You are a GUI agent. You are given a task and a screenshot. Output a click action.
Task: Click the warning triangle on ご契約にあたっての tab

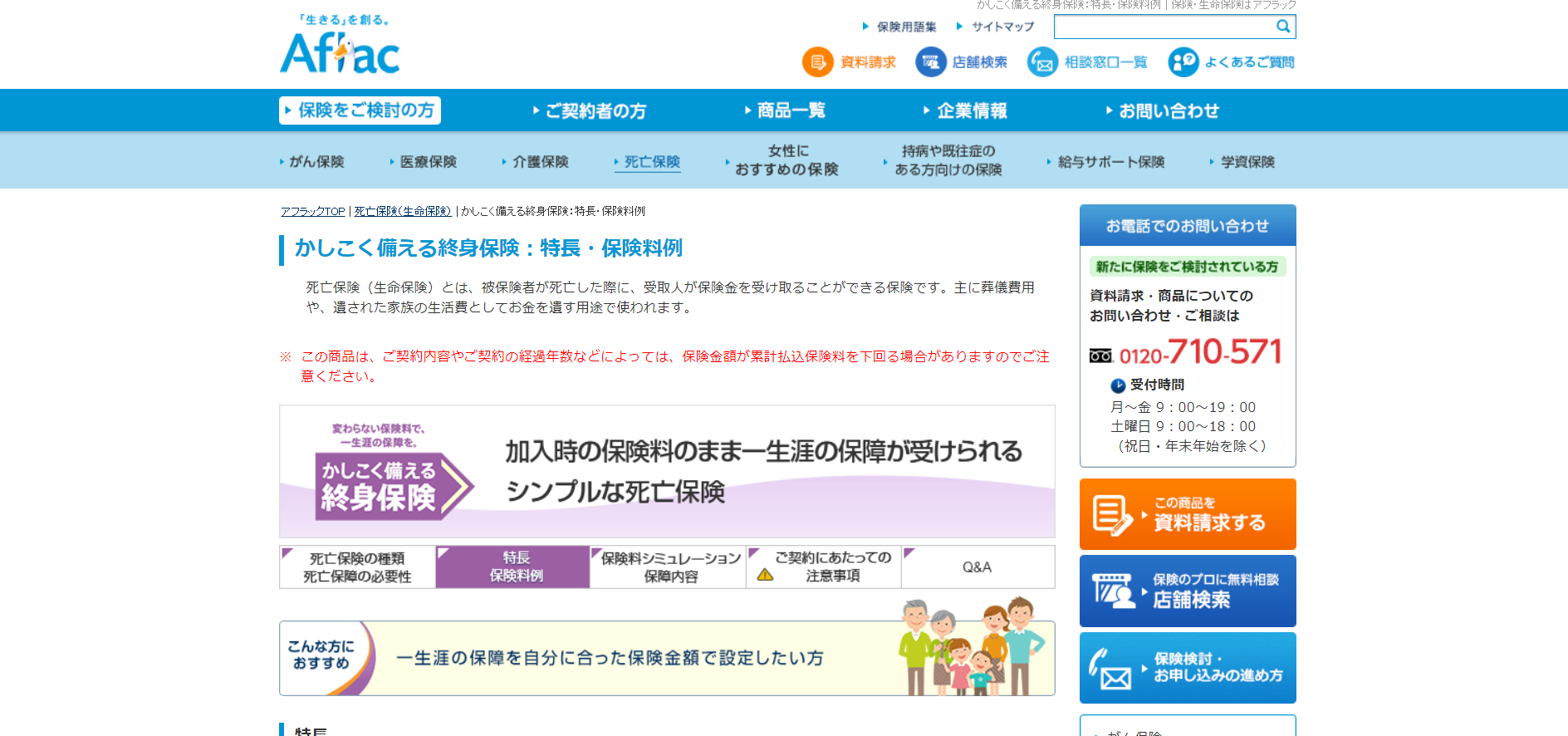tap(766, 575)
